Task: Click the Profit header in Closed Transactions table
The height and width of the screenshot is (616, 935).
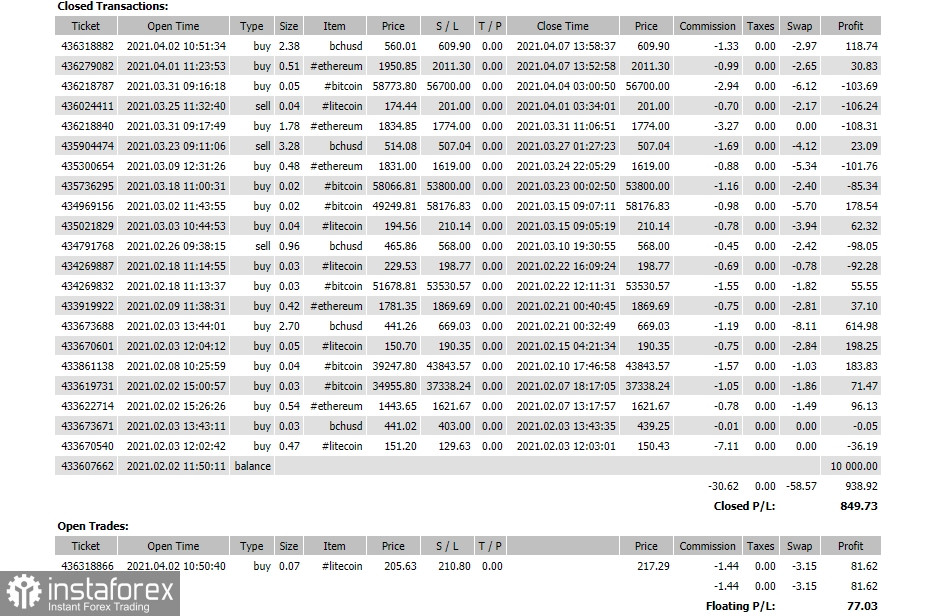Action: point(850,26)
